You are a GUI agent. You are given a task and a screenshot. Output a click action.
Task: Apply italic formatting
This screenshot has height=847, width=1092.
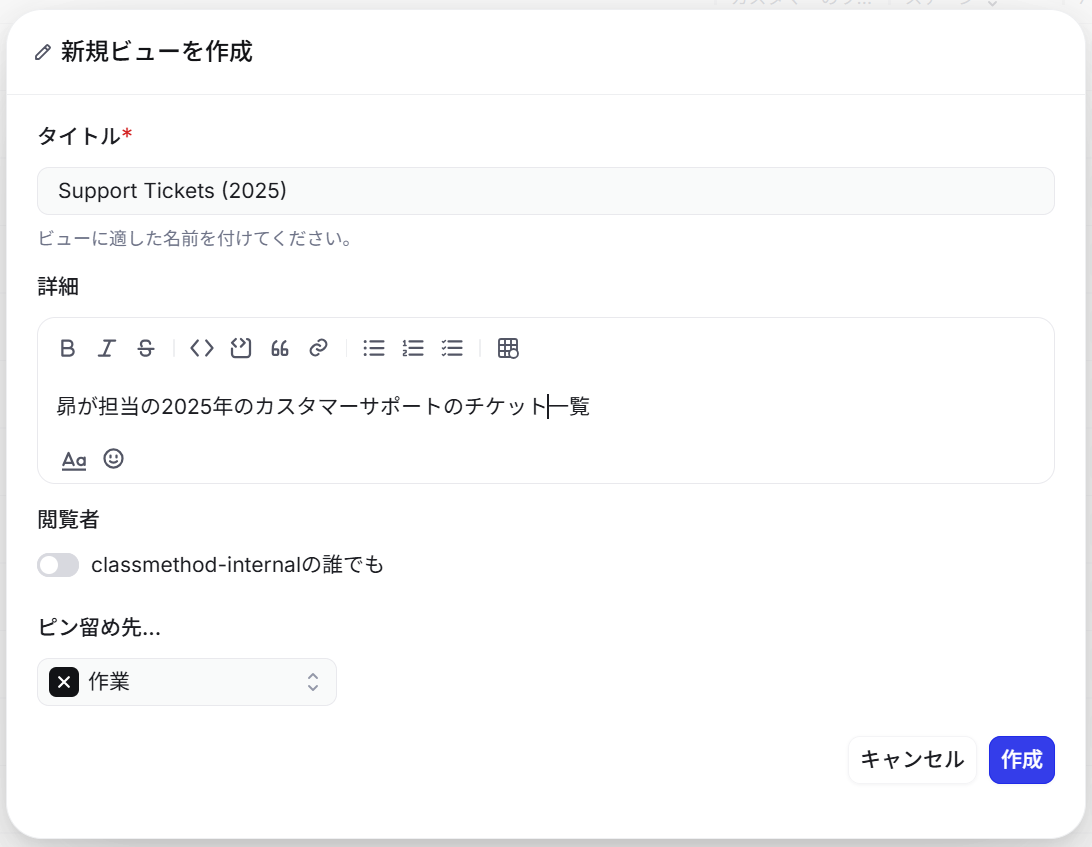click(x=106, y=348)
